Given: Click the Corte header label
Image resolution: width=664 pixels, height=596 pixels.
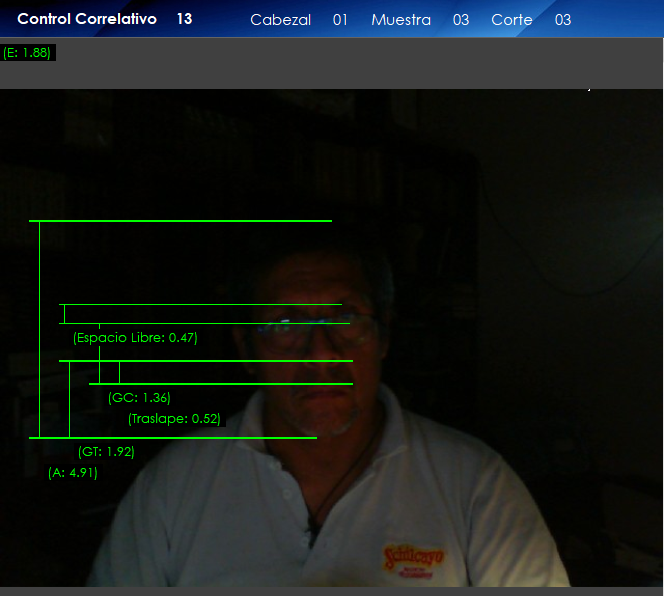Looking at the screenshot, I should tap(512, 20).
